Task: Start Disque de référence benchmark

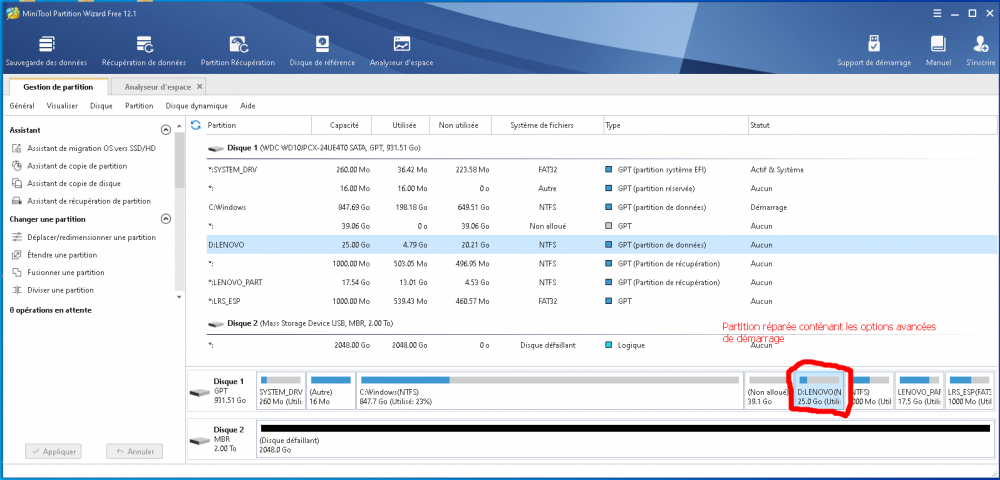Action: pos(322,45)
